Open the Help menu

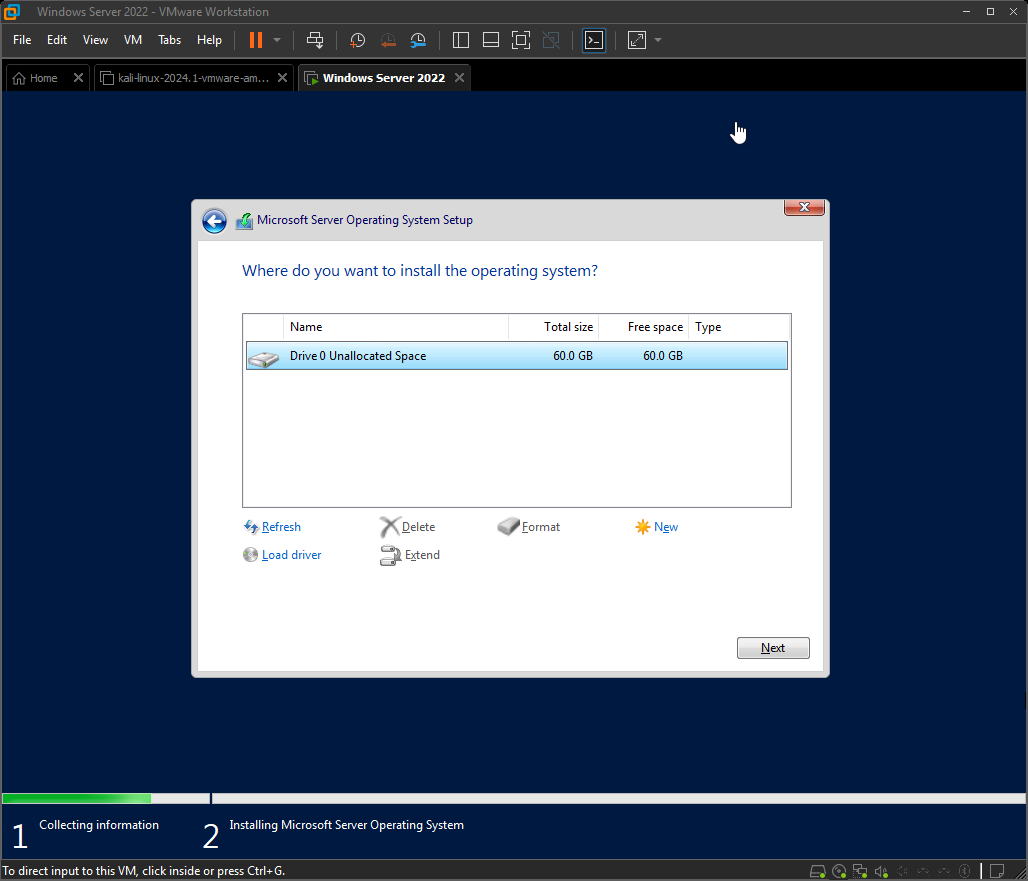[210, 40]
